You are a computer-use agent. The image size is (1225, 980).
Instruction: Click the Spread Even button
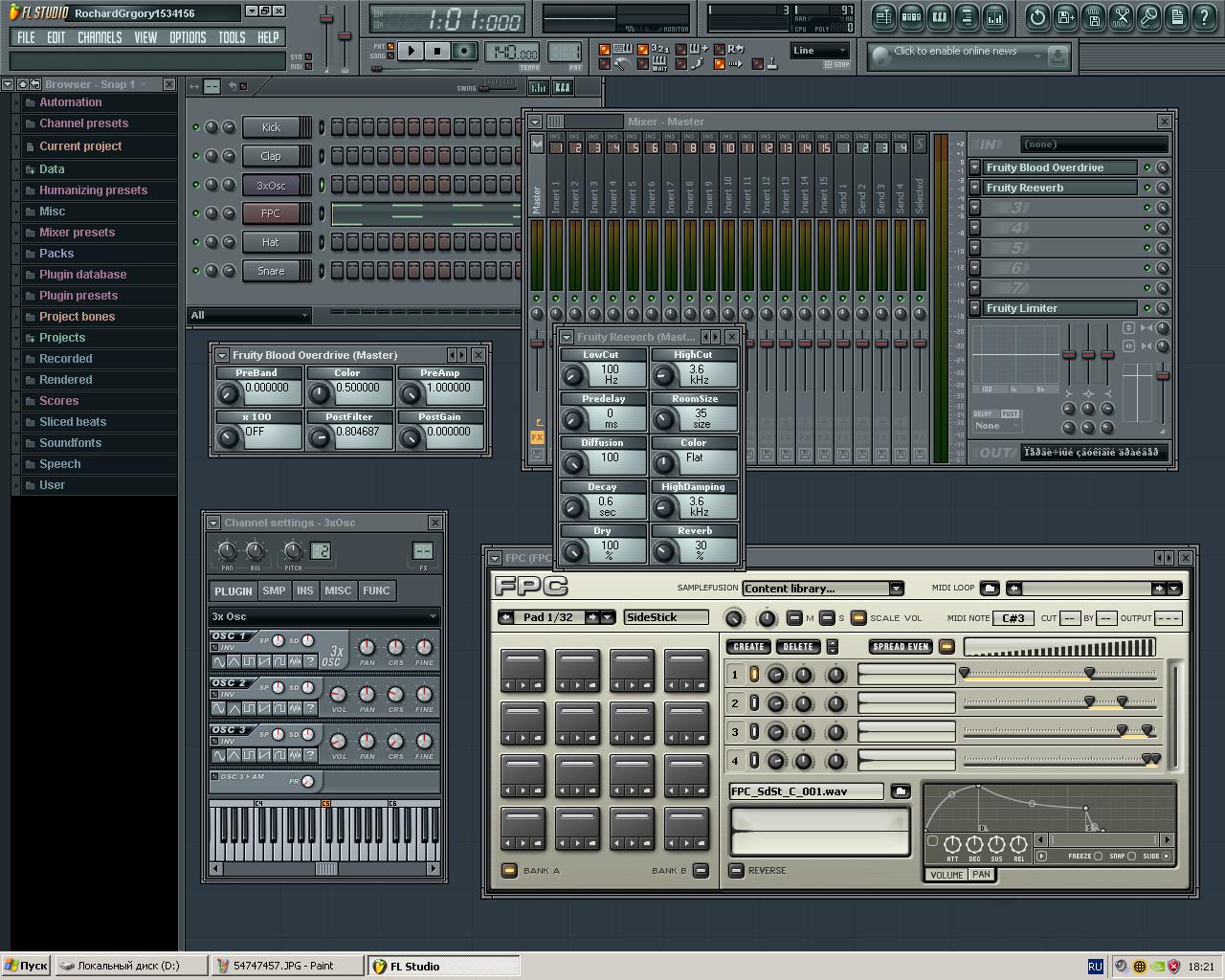901,647
